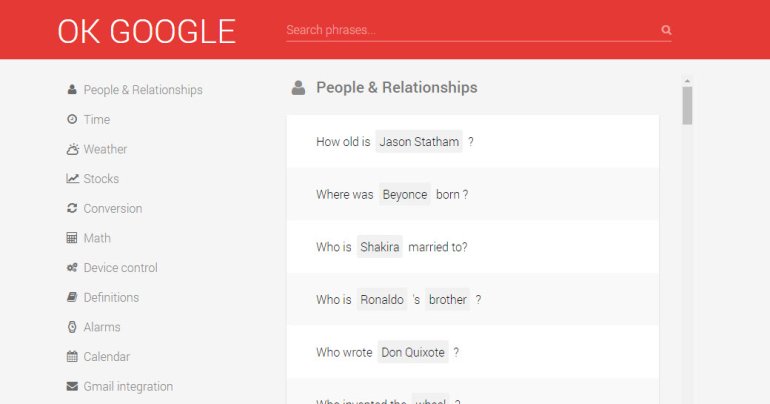Click the Device control gears icon
The height and width of the screenshot is (404, 770).
pyautogui.click(x=72, y=268)
